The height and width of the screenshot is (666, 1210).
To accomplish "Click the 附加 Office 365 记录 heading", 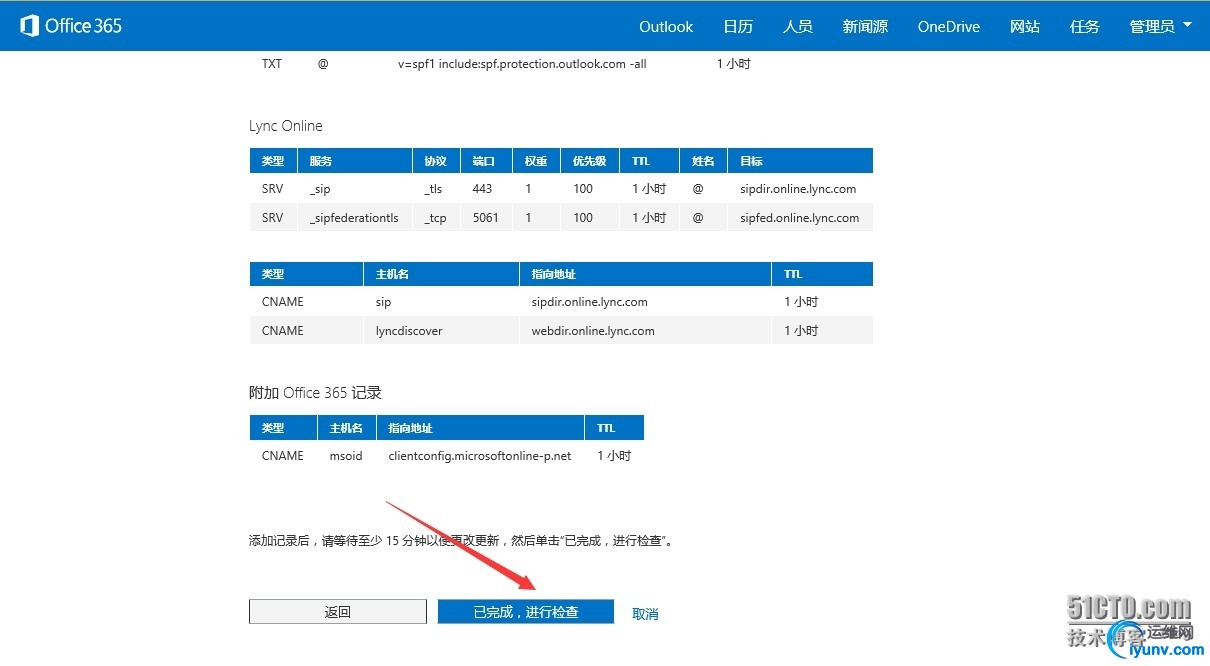I will click(315, 393).
